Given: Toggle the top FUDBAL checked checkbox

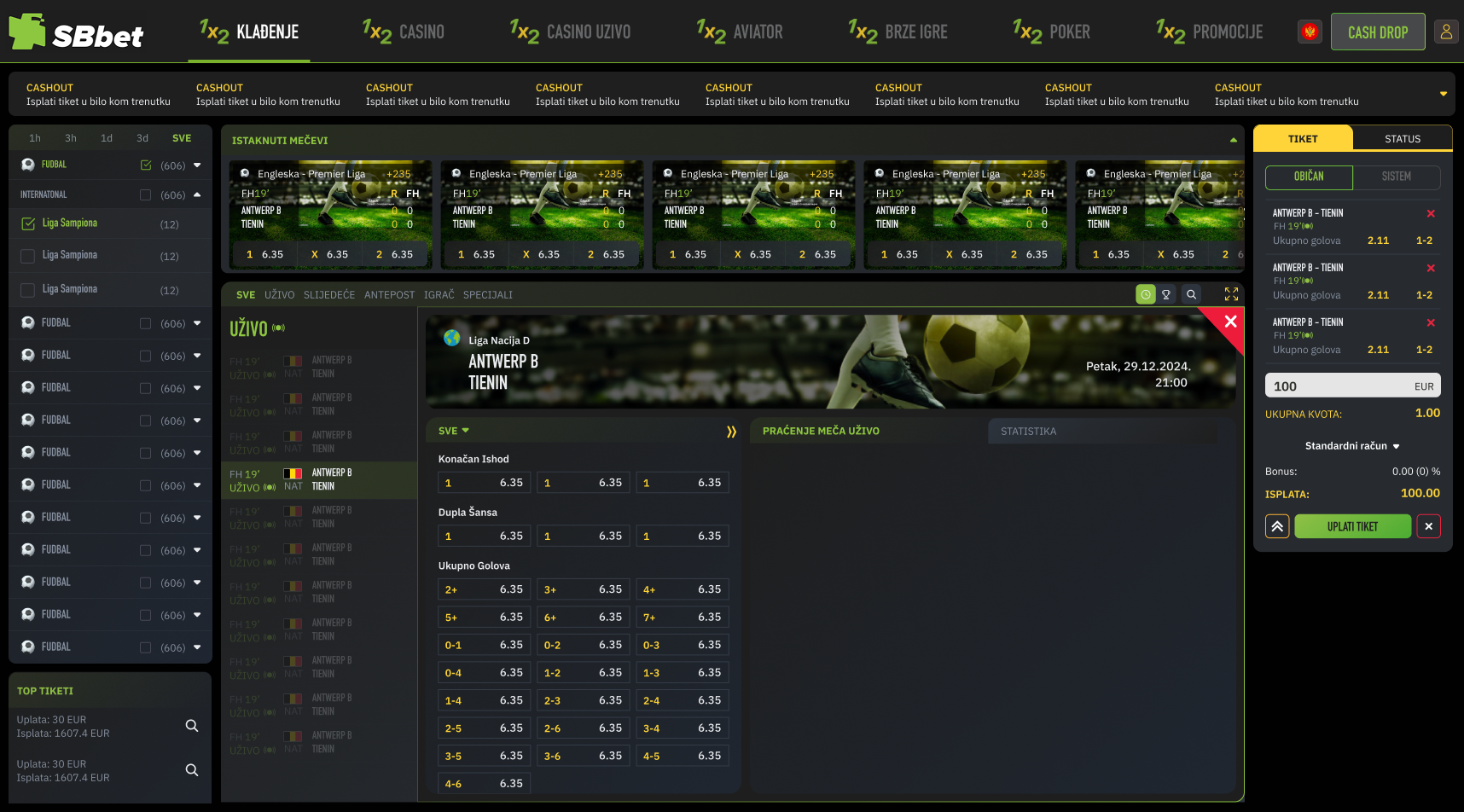Looking at the screenshot, I should [146, 165].
